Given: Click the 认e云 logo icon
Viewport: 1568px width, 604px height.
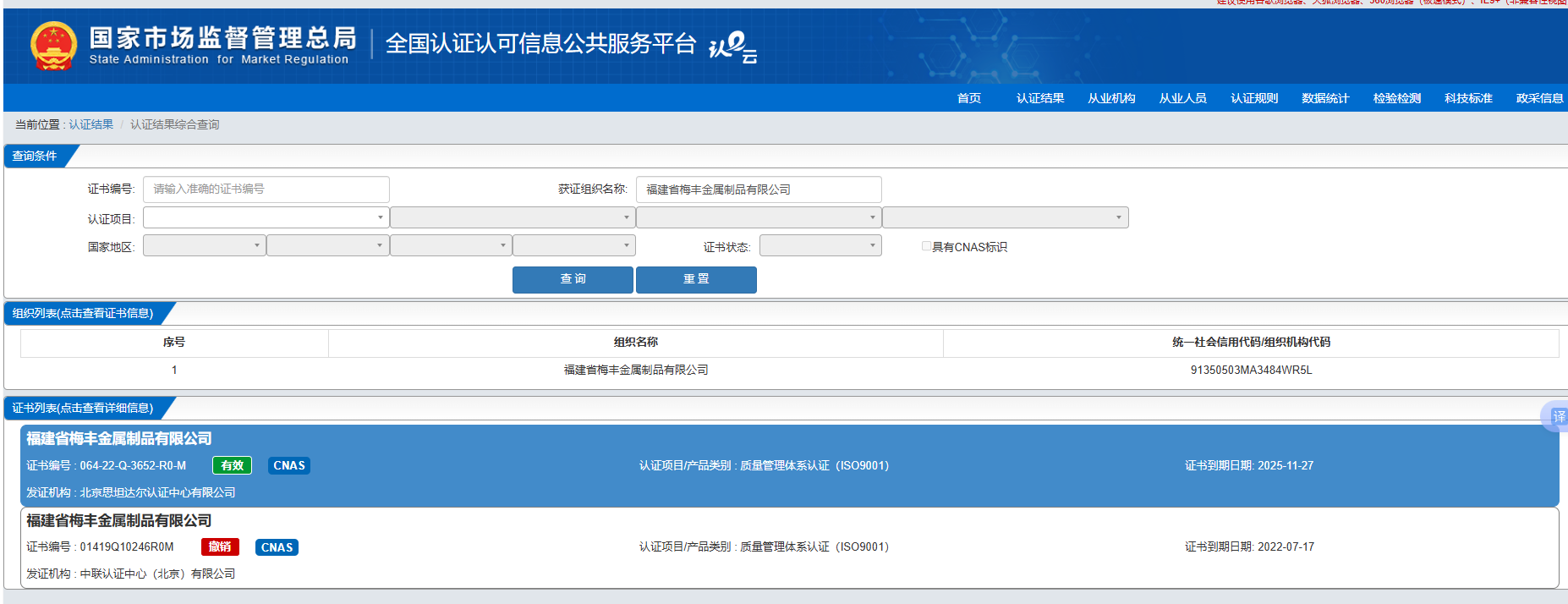Looking at the screenshot, I should click(x=732, y=46).
